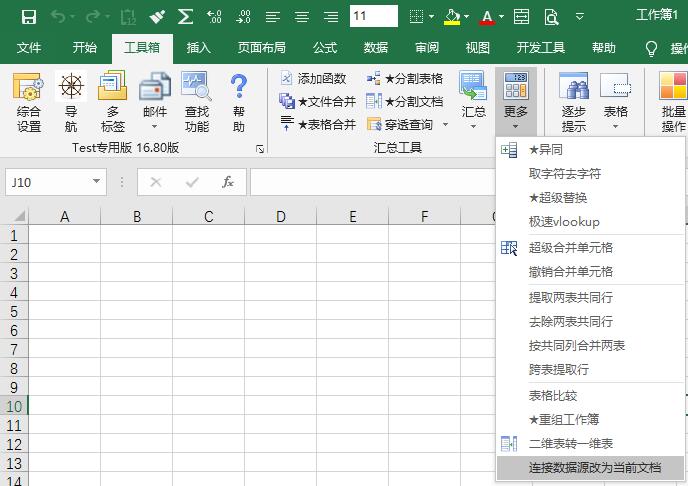Click the Save icon in quick access toolbar
The width and height of the screenshot is (688, 486).
click(28, 16)
